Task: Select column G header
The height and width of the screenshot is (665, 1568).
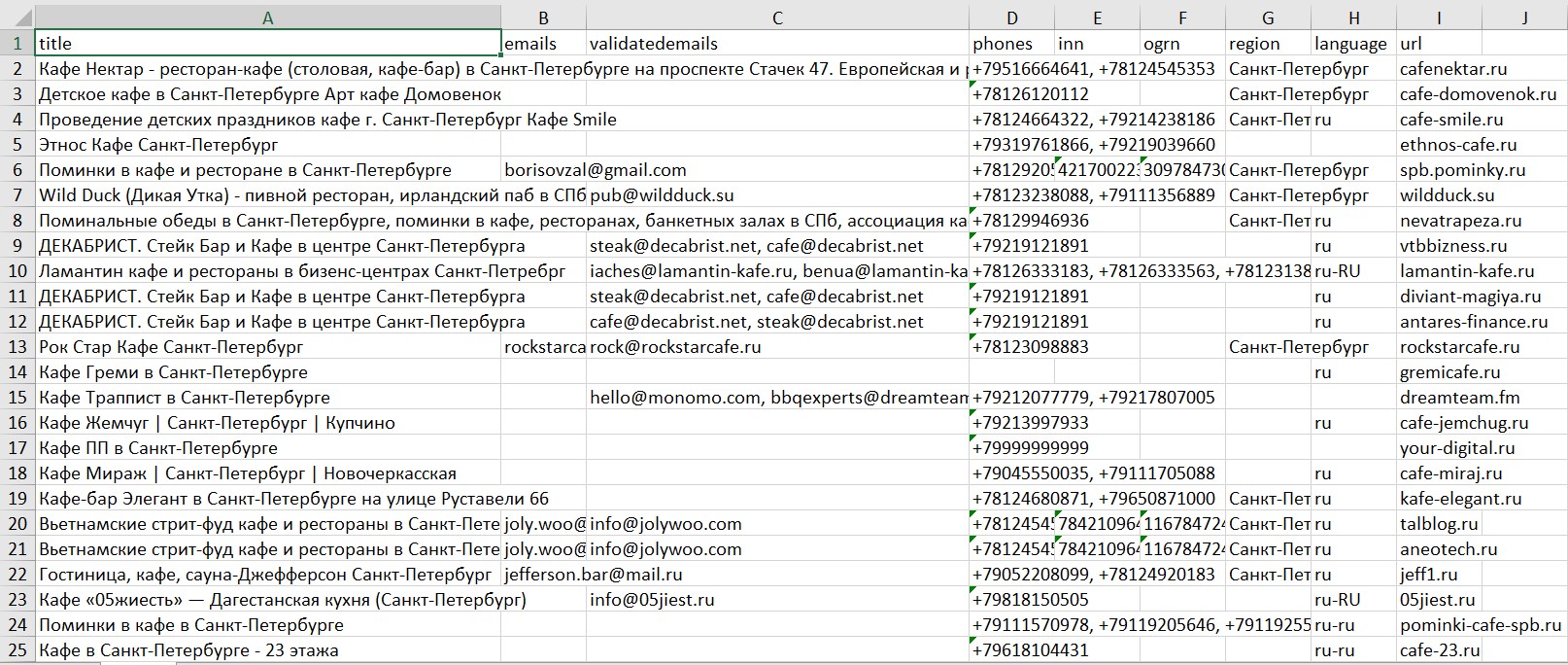Action: point(1268,17)
